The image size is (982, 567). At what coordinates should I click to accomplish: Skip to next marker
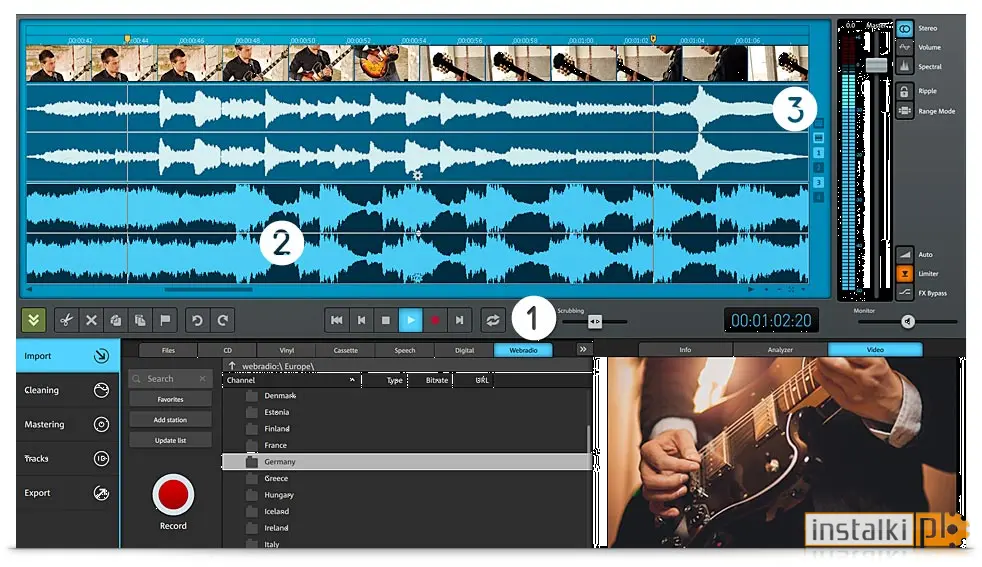tap(460, 320)
